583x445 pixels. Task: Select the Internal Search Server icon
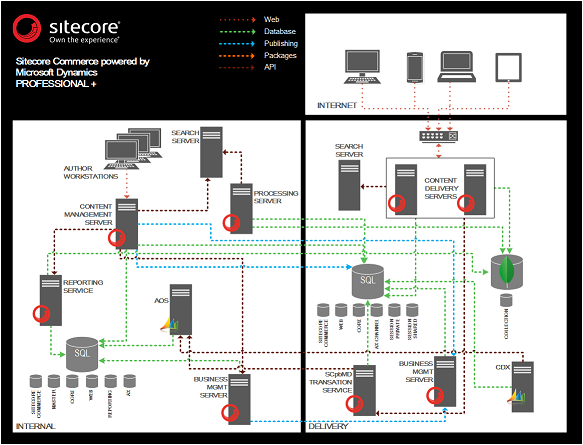211,152
